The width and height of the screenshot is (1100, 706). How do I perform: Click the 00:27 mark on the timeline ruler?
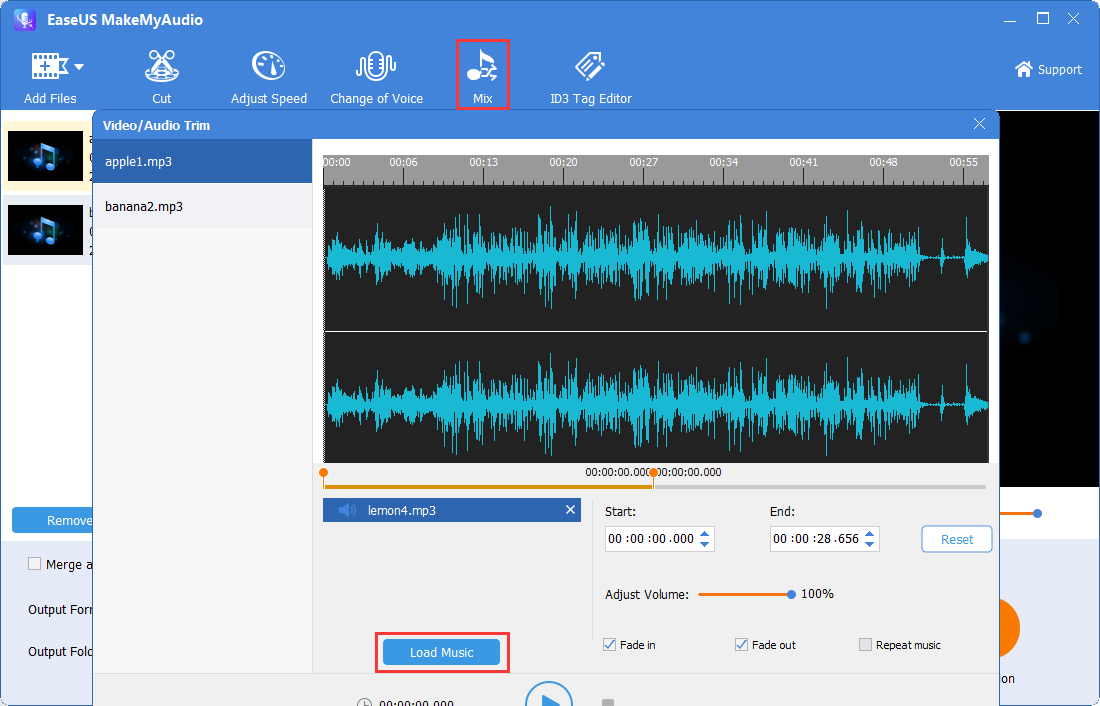(x=643, y=162)
